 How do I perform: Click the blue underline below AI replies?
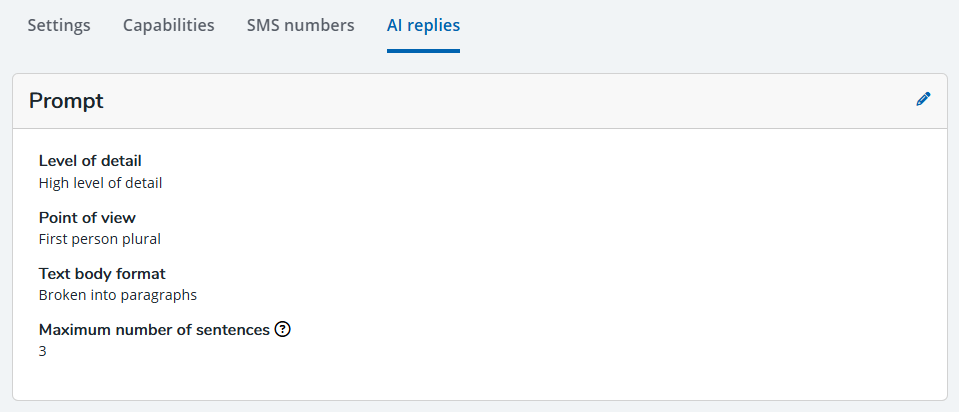pyautogui.click(x=423, y=50)
